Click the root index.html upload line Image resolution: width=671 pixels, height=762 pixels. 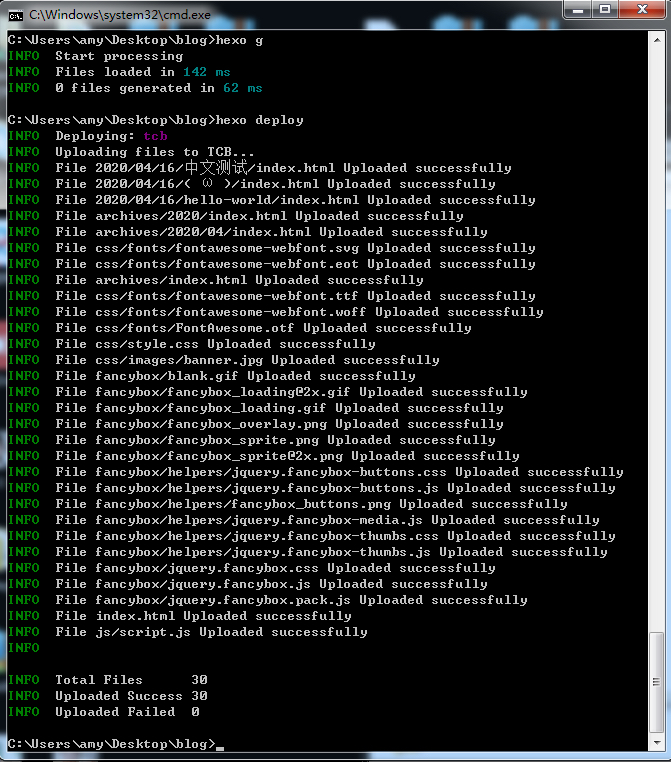179,617
